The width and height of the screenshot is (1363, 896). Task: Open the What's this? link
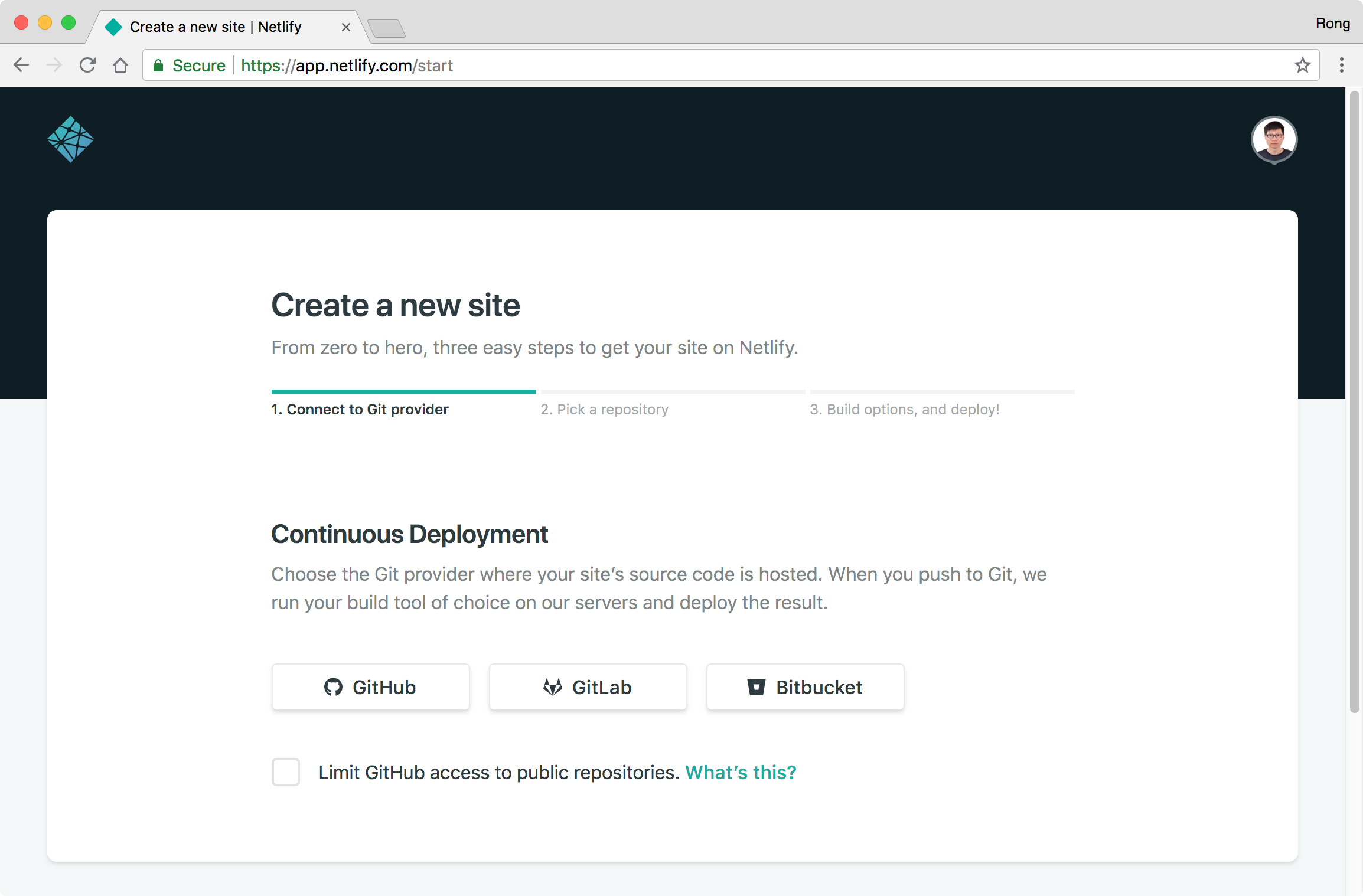tap(741, 772)
